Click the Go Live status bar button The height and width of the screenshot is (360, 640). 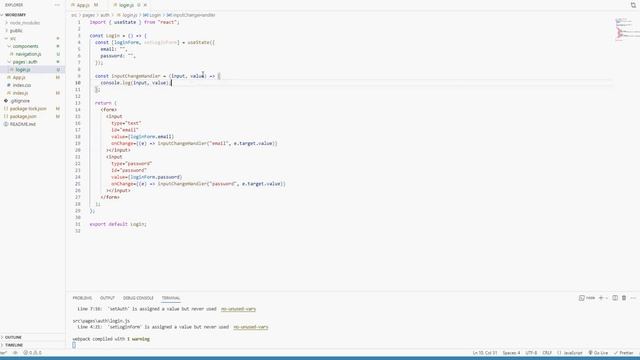click(x=598, y=353)
